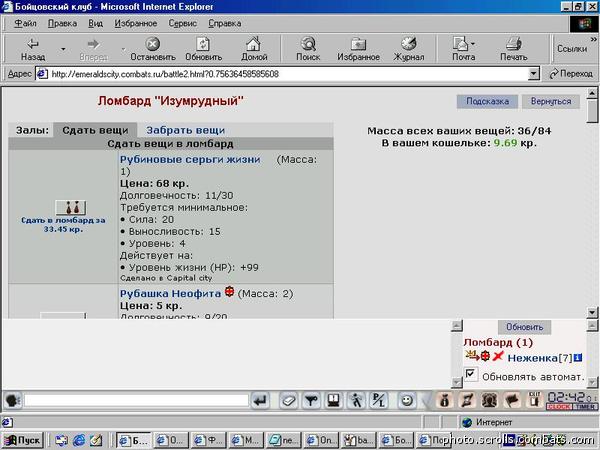This screenshot has width=600, height=450.
Task: Switch to the Сдать вещи tab
Action: pyautogui.click(x=95, y=130)
